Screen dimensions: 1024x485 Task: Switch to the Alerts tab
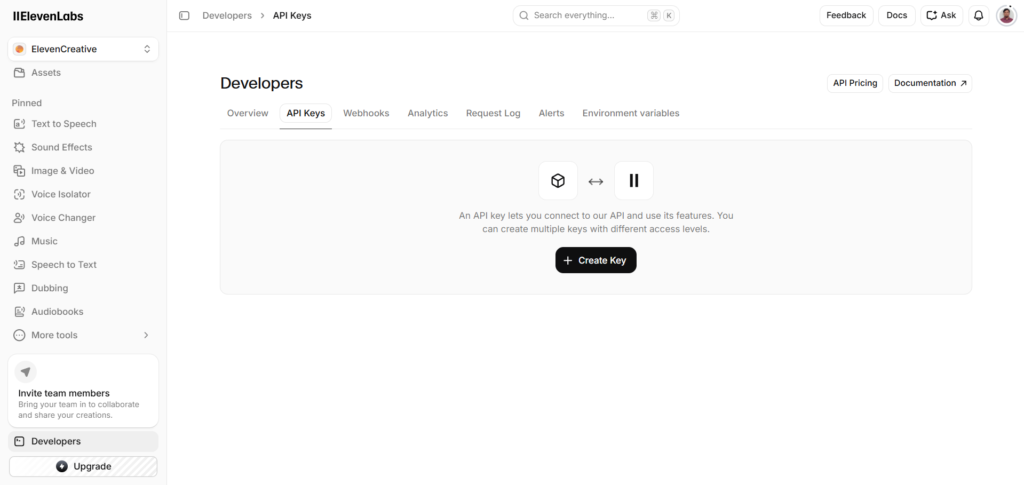tap(551, 113)
